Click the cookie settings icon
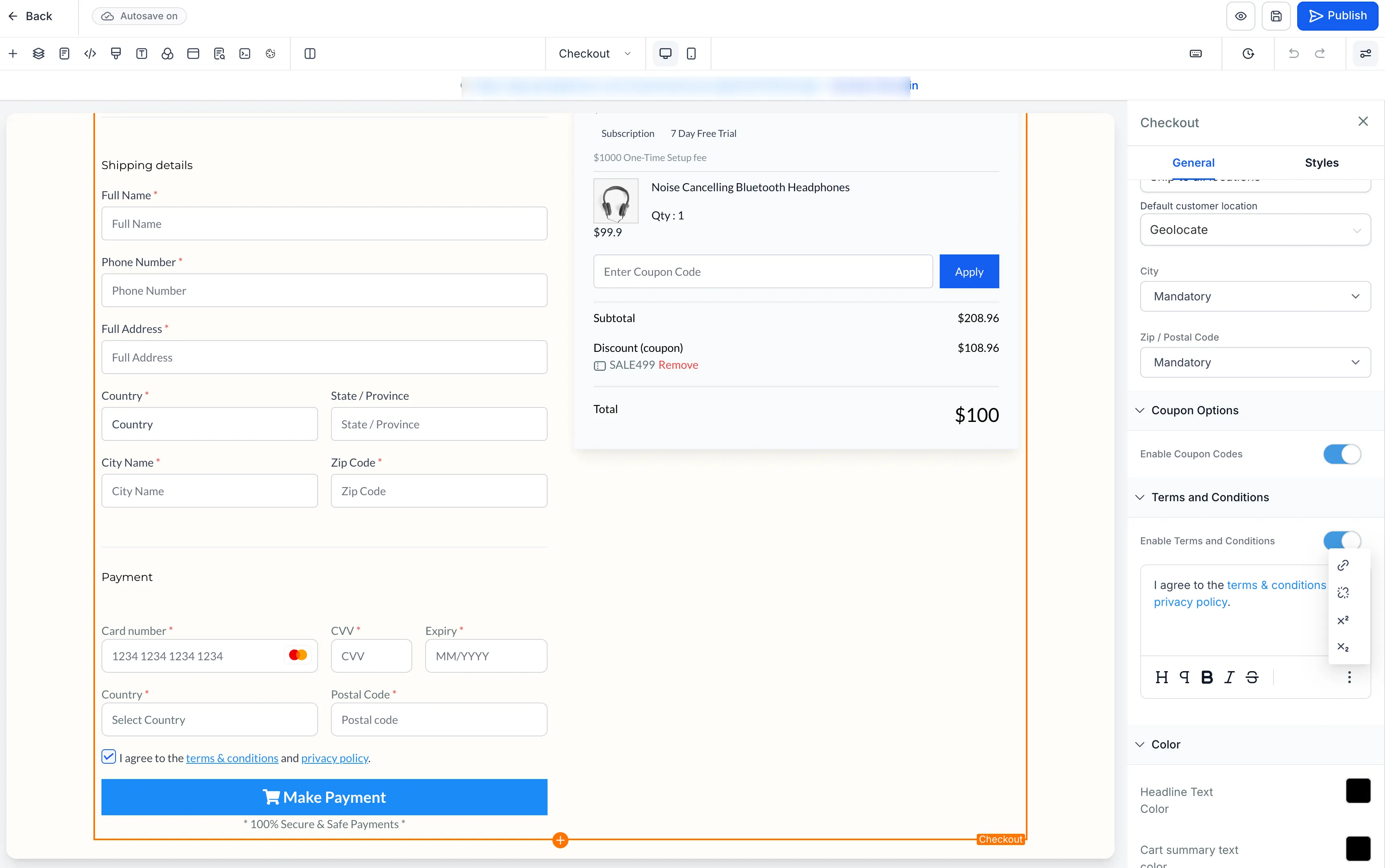 click(x=270, y=54)
